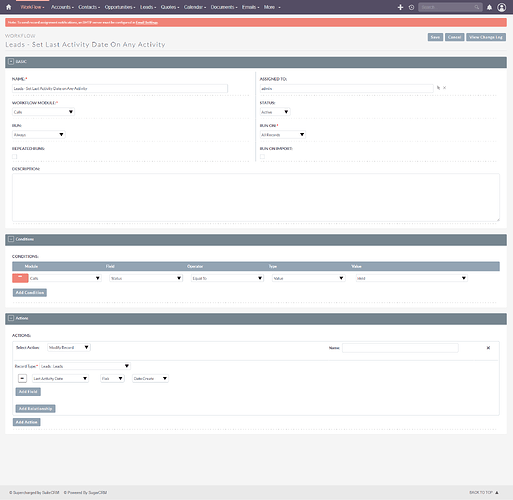513x500 pixels.
Task: Remove the Calls condition row
Action: (x=20, y=278)
